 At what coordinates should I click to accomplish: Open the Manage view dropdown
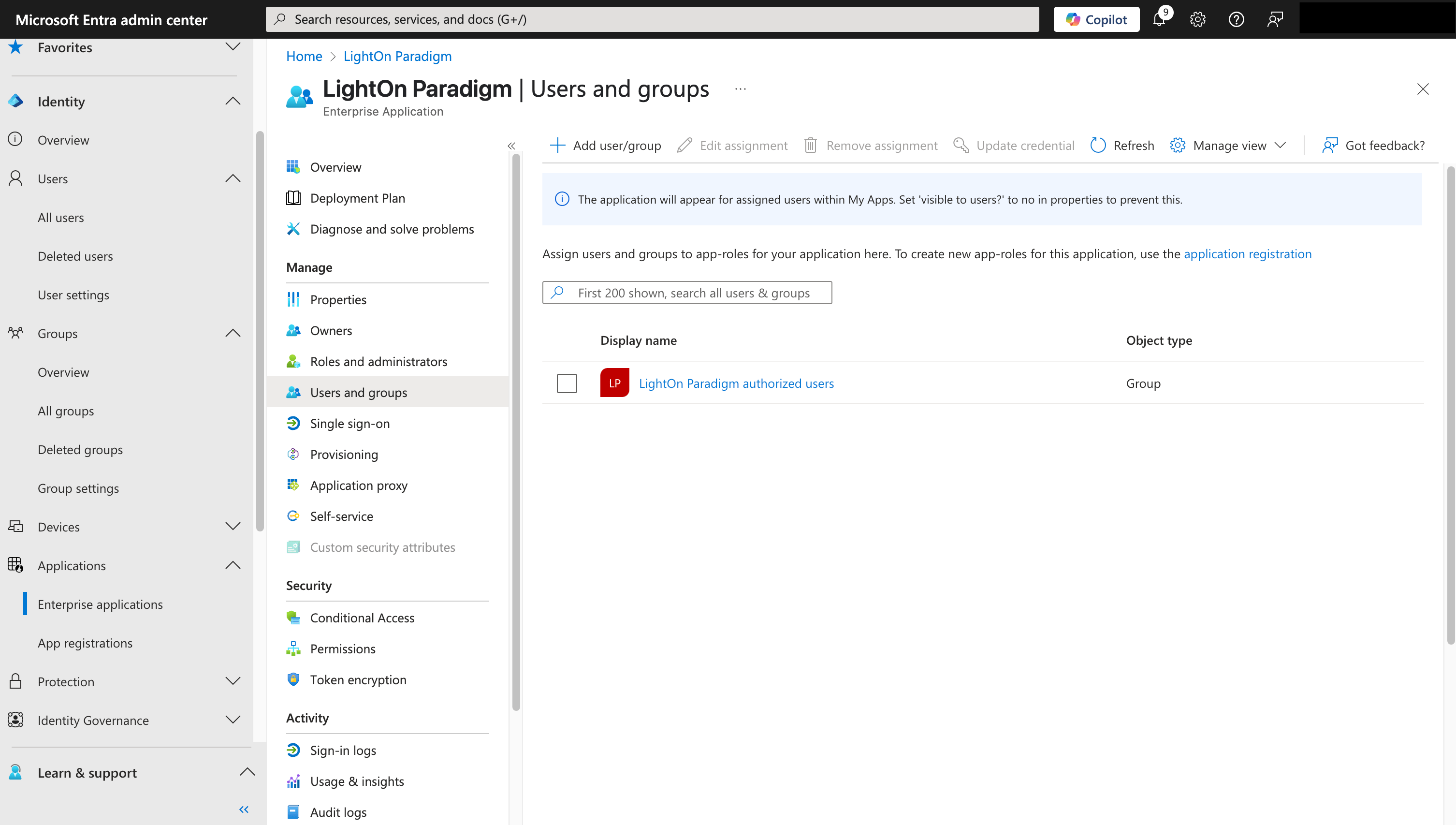1227,145
